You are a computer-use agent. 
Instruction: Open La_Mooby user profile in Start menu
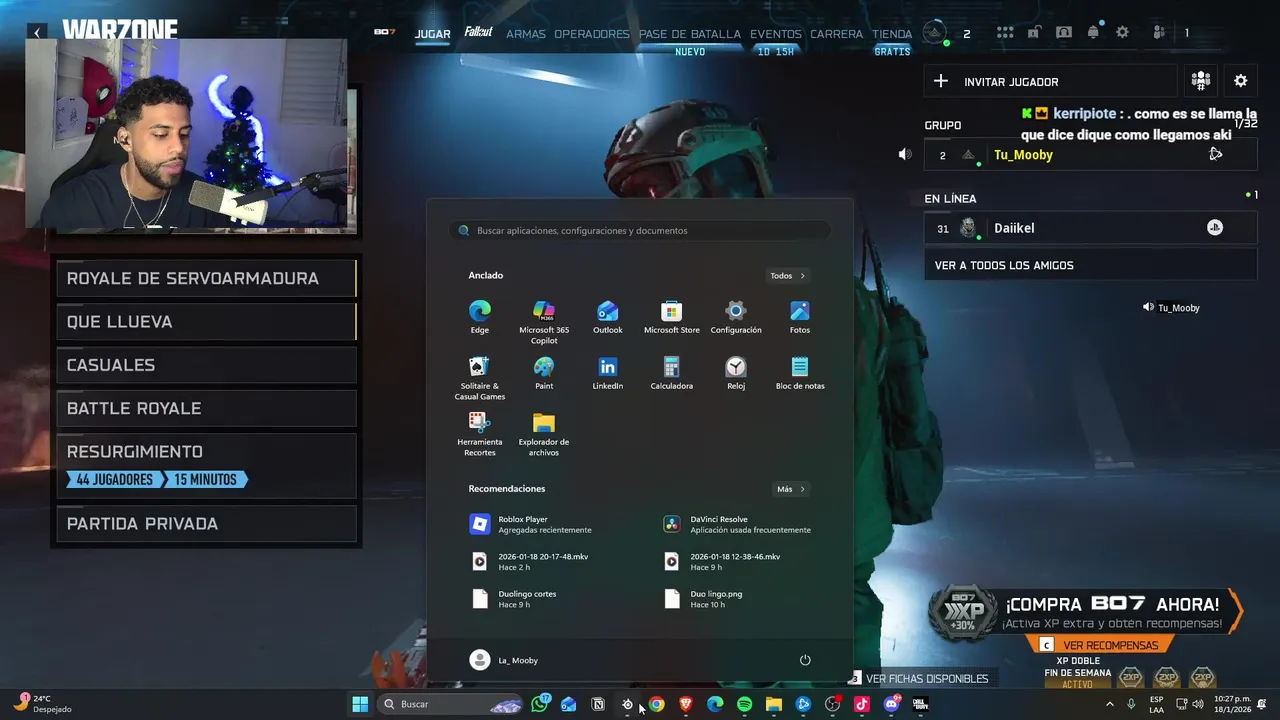point(504,660)
